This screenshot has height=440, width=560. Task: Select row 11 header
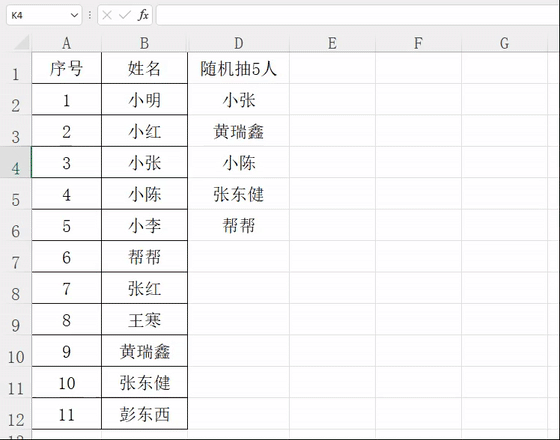point(16,382)
